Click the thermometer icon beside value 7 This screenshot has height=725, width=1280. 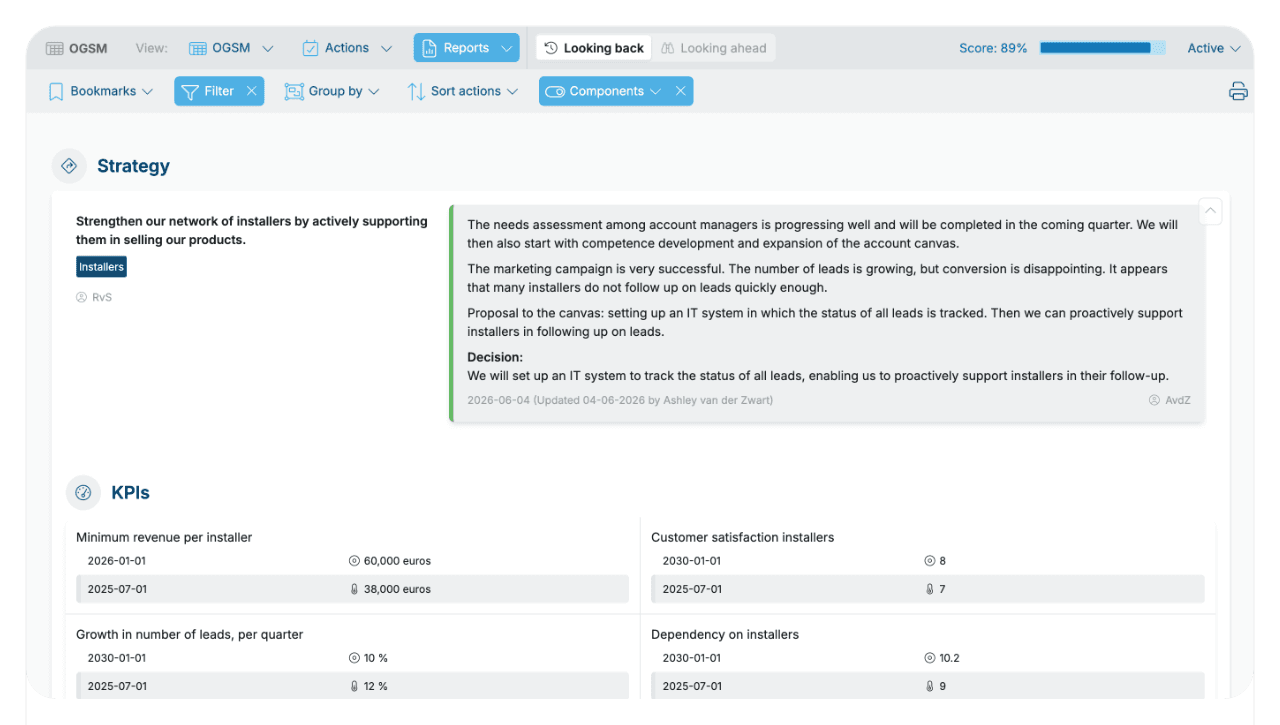tap(930, 589)
